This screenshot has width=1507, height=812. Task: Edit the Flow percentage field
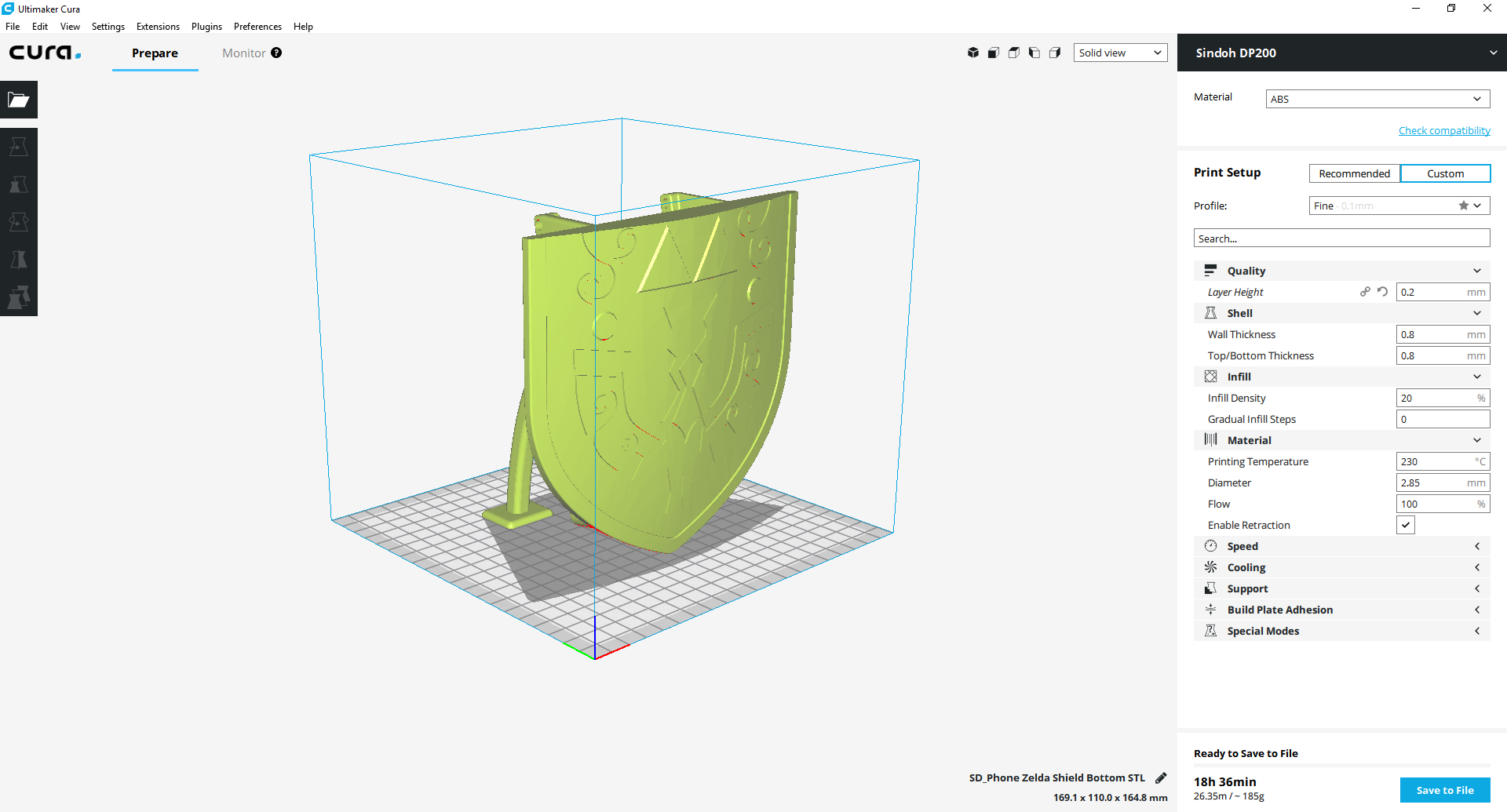click(x=1443, y=504)
